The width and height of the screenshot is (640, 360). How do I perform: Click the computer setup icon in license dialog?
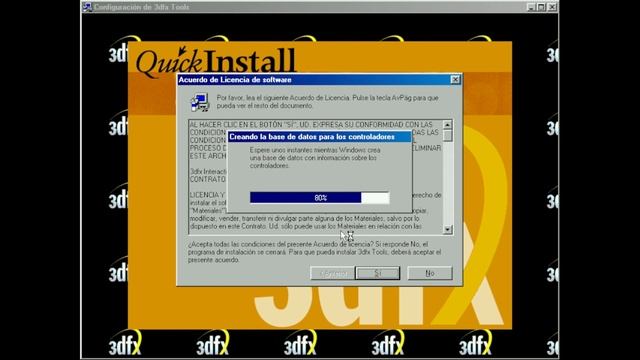pyautogui.click(x=200, y=102)
